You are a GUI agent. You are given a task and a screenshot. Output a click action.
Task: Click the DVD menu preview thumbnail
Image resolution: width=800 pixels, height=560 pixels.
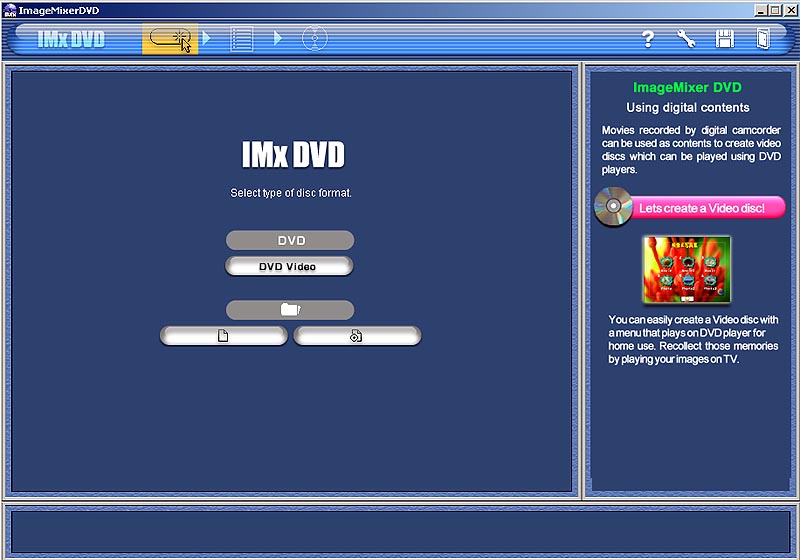pyautogui.click(x=686, y=271)
